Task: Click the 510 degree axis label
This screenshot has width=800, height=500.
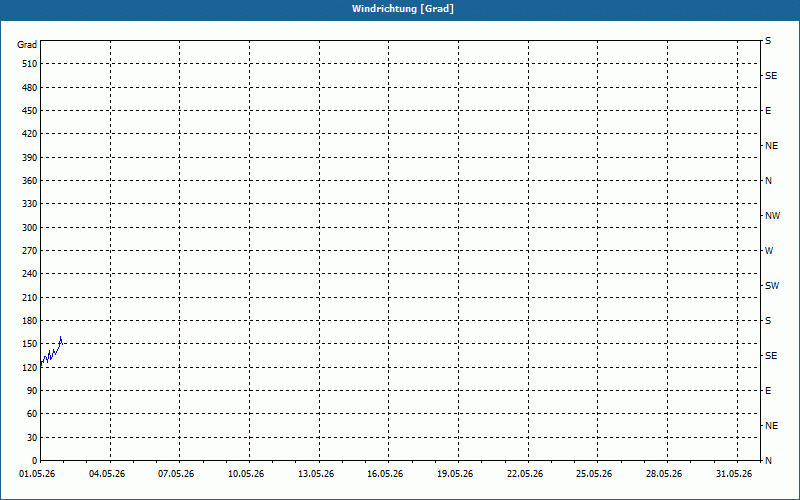Action: coord(30,64)
